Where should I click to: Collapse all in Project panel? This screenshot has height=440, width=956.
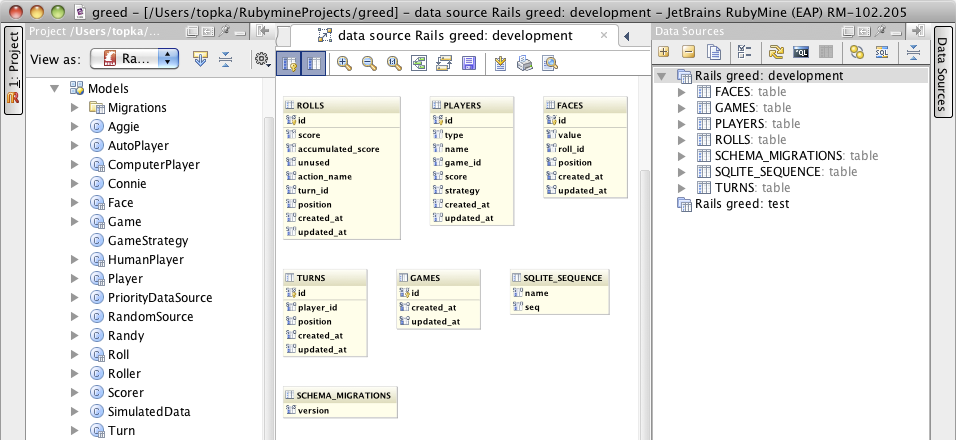(226, 59)
